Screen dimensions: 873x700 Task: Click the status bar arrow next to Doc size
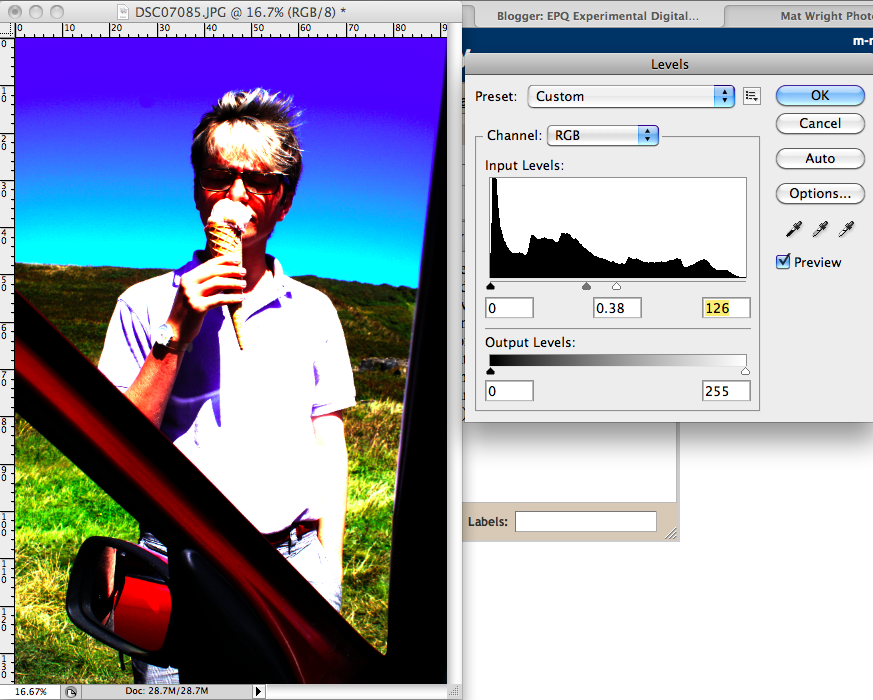[258, 691]
